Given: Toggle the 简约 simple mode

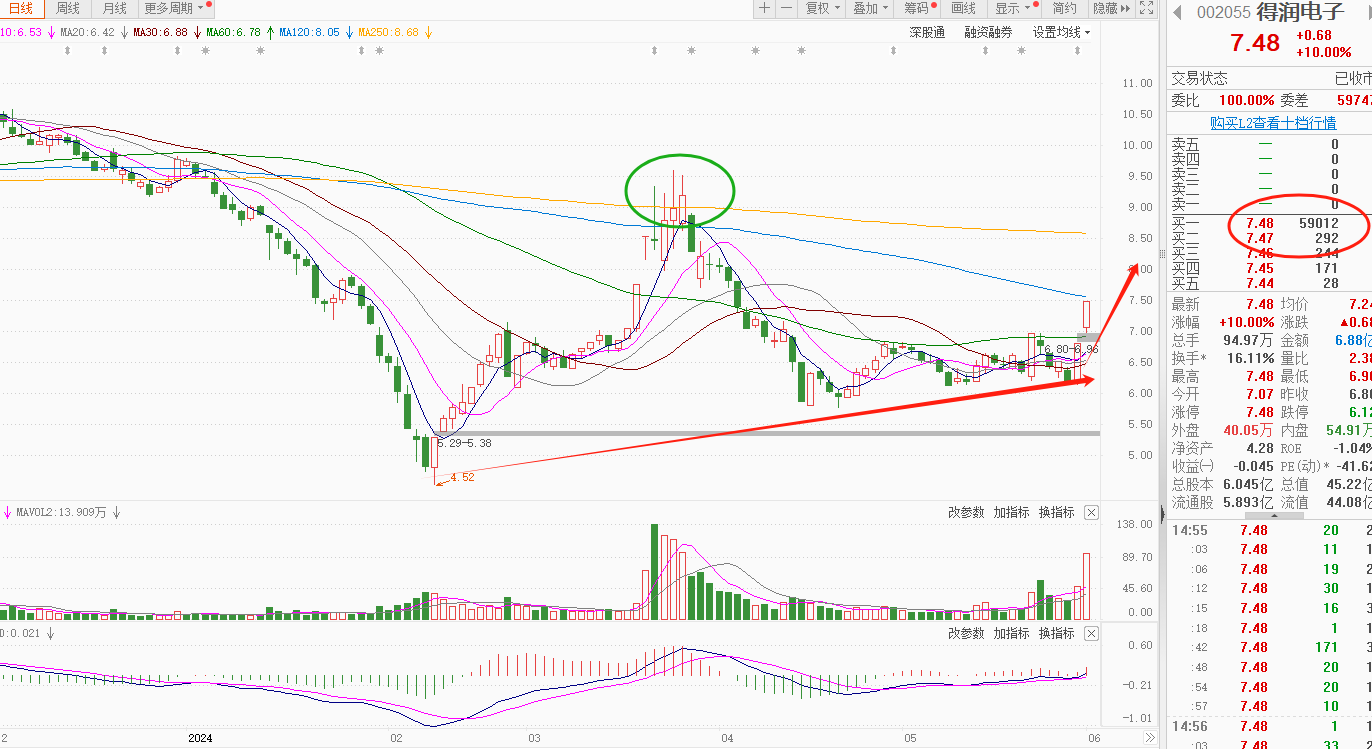Looking at the screenshot, I should pyautogui.click(x=1065, y=8).
